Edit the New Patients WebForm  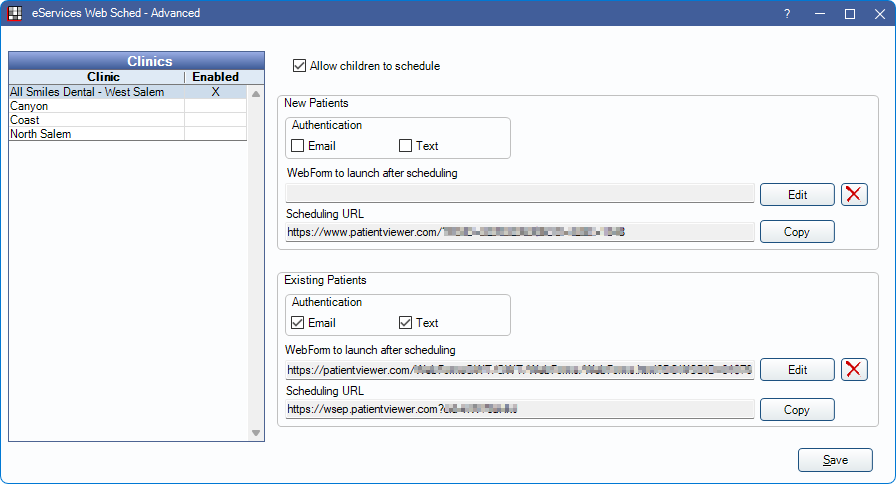(x=797, y=194)
